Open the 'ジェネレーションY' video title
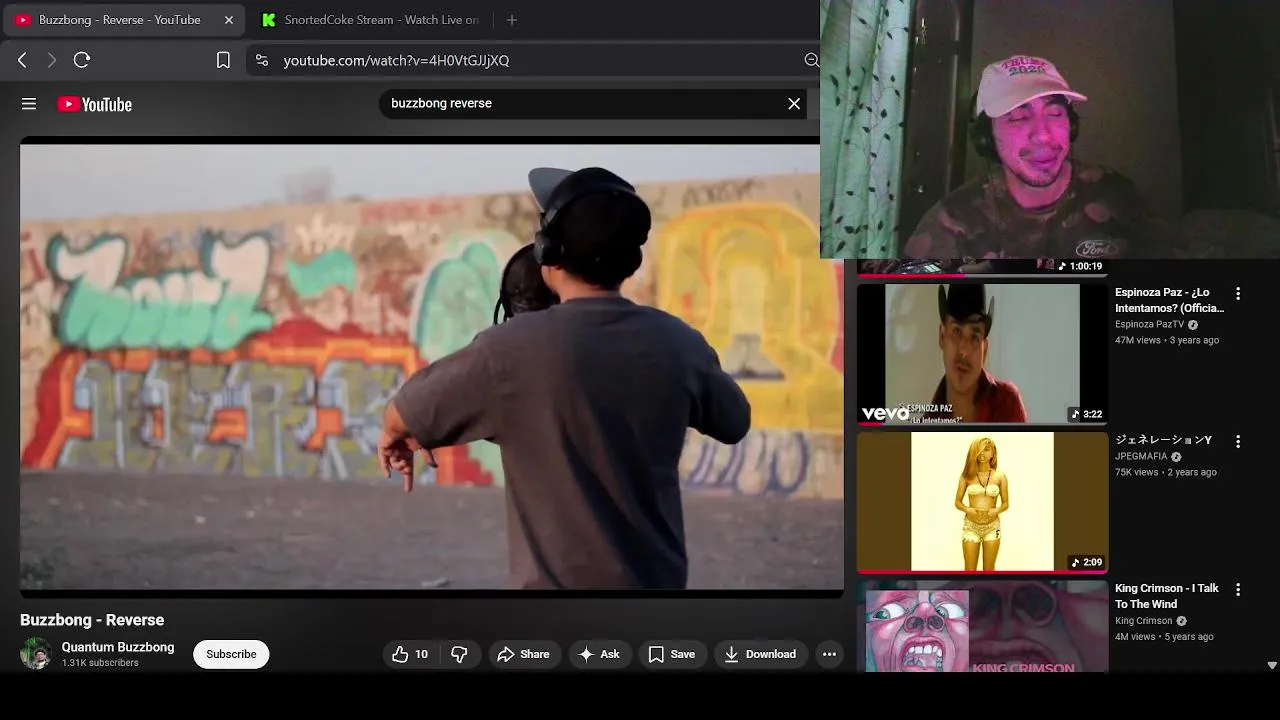This screenshot has width=1280, height=720. (x=1163, y=440)
